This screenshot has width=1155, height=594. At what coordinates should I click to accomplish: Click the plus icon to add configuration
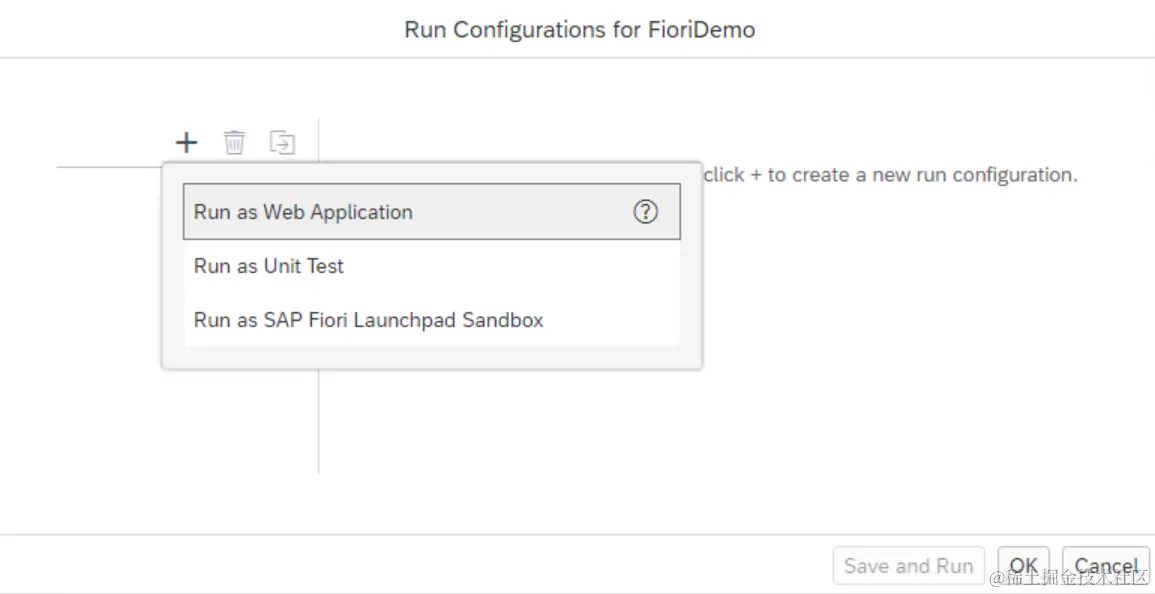[186, 142]
